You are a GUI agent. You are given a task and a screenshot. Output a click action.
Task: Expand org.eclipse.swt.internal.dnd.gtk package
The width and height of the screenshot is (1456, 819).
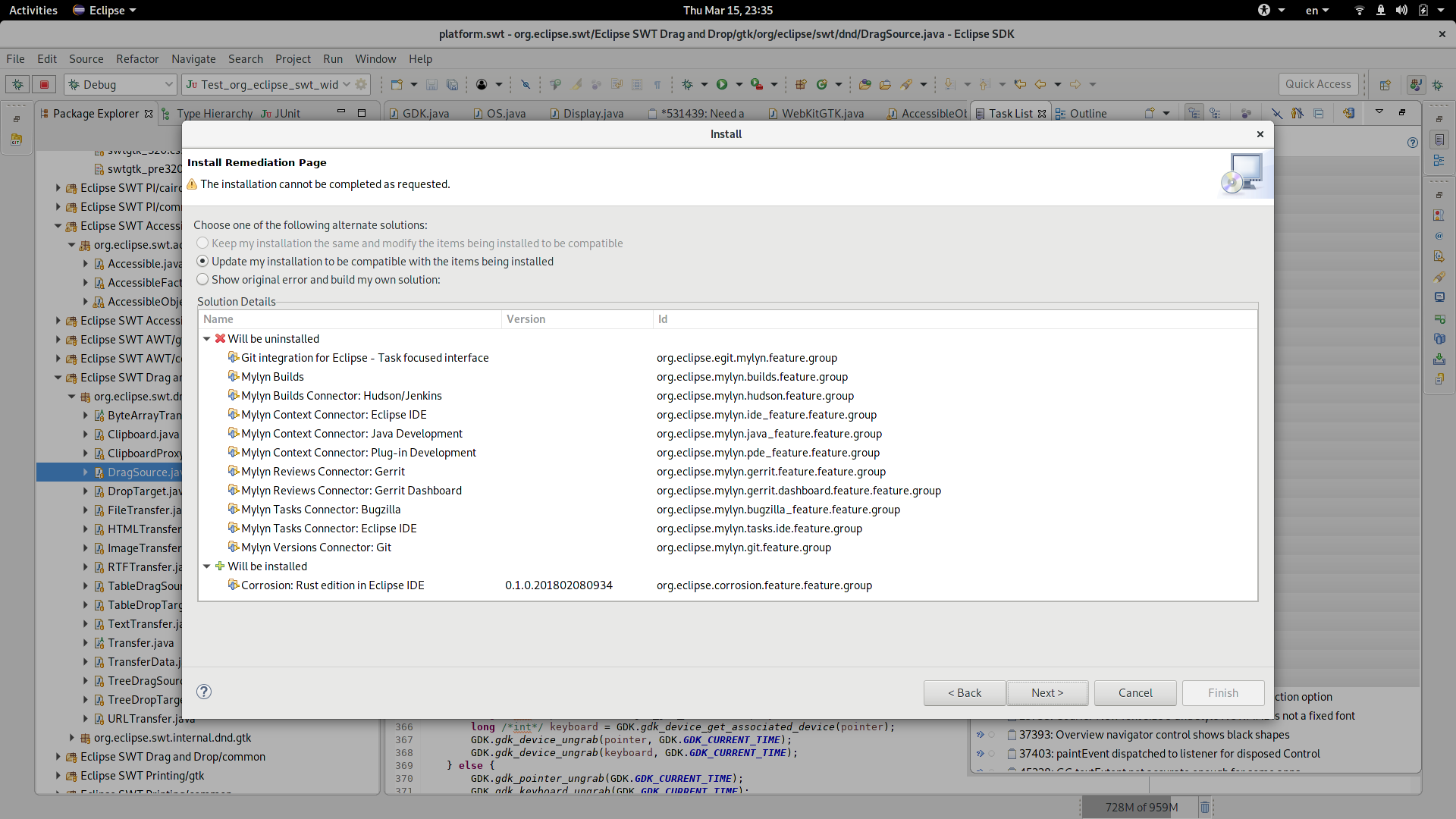click(71, 738)
